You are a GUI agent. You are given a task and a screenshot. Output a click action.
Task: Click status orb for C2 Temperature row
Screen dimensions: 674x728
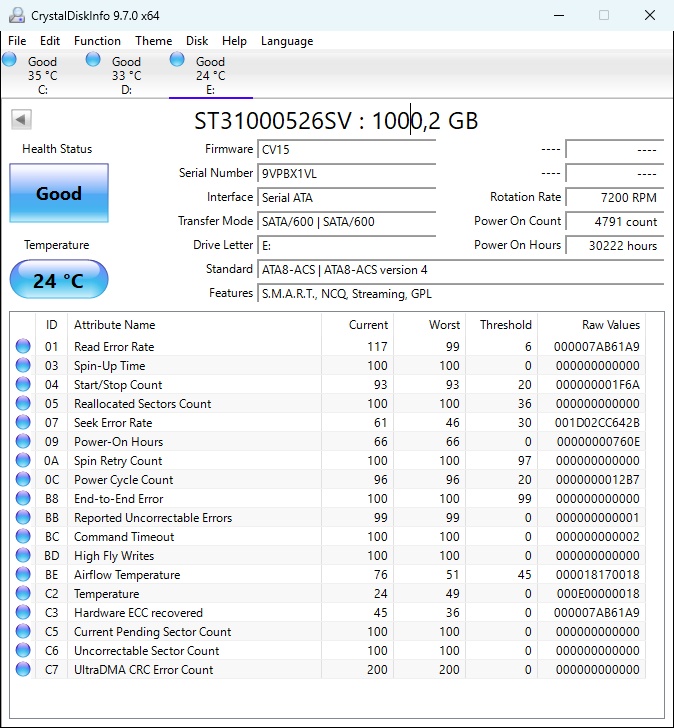click(23, 594)
